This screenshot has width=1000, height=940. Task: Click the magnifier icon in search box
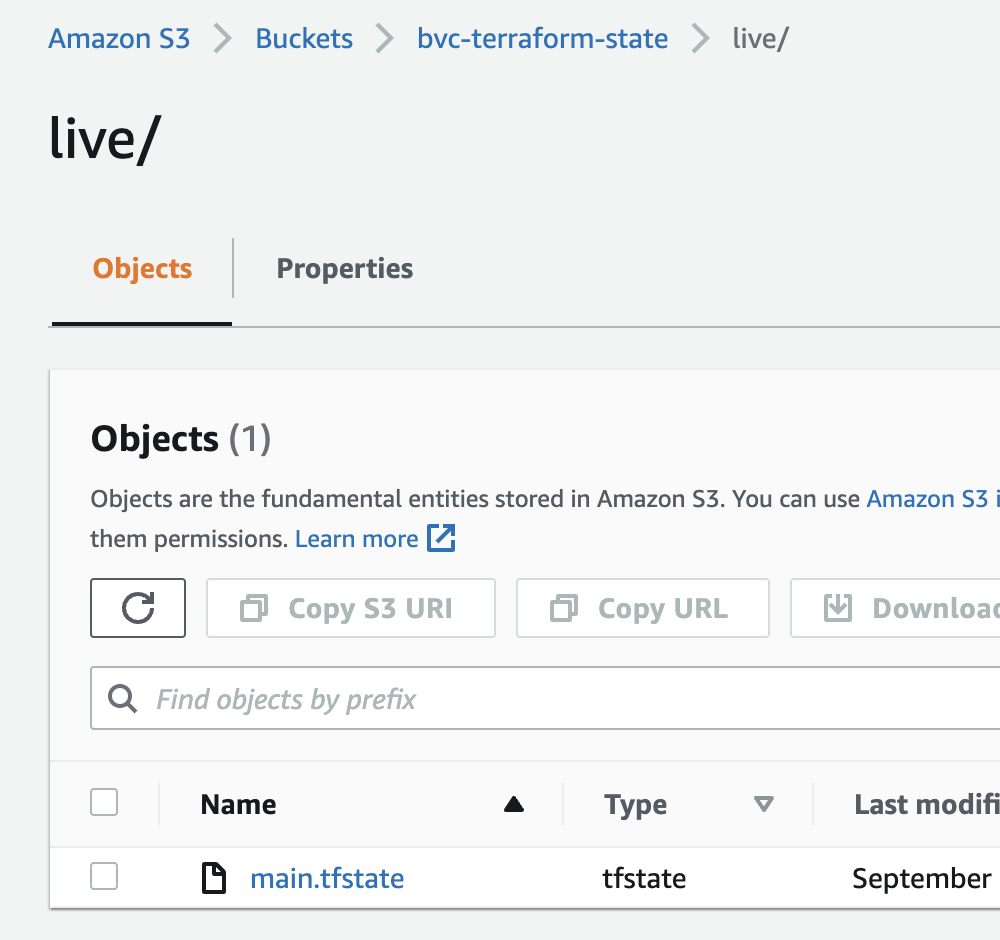[x=123, y=698]
